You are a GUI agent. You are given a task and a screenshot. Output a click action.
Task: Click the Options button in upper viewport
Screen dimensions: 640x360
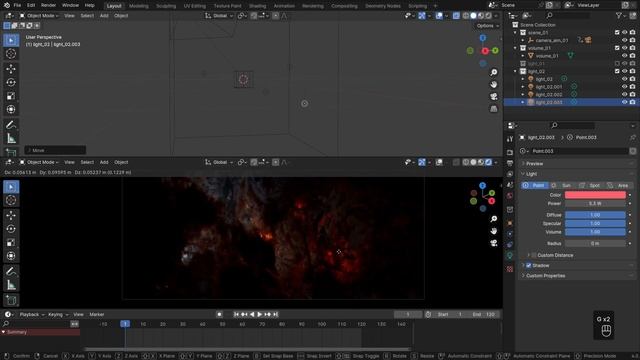487,25
